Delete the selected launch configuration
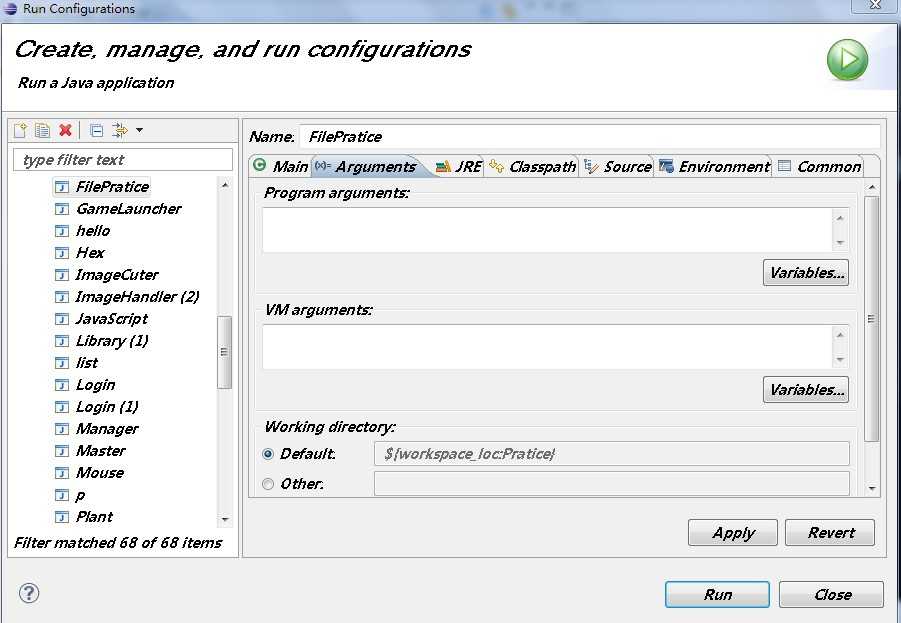901x623 pixels. click(65, 130)
